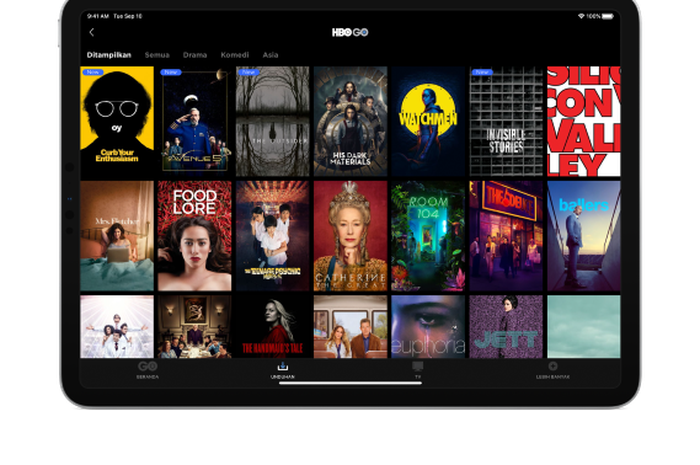Open the TV screen icon

(x=418, y=366)
